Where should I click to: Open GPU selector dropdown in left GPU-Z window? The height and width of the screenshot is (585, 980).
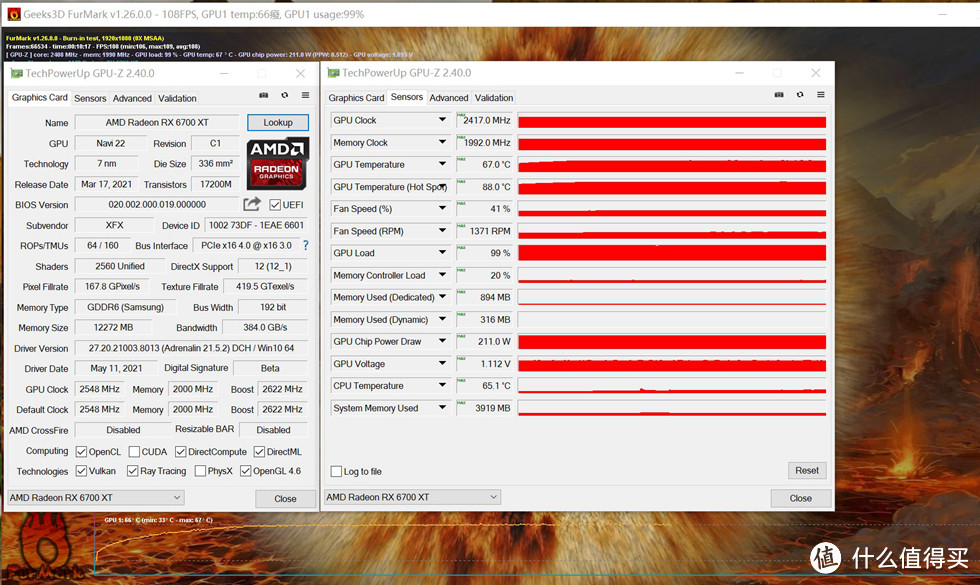96,498
